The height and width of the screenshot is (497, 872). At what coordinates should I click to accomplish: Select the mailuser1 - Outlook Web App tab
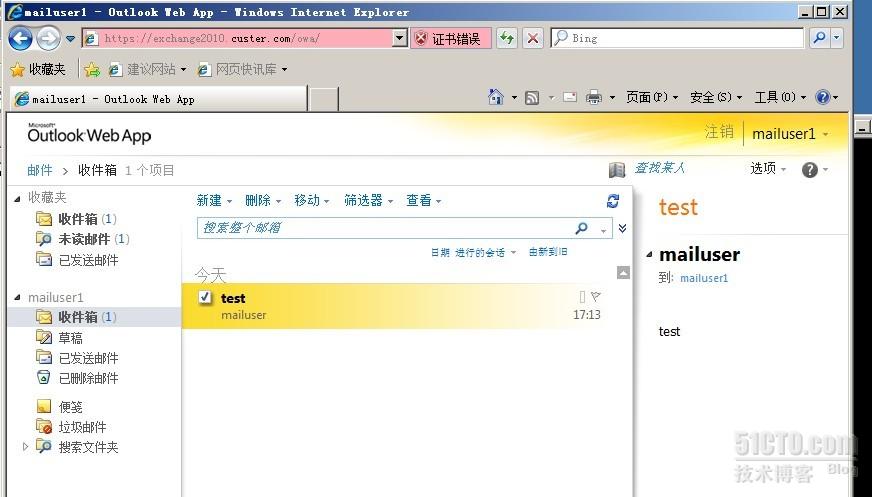[158, 99]
